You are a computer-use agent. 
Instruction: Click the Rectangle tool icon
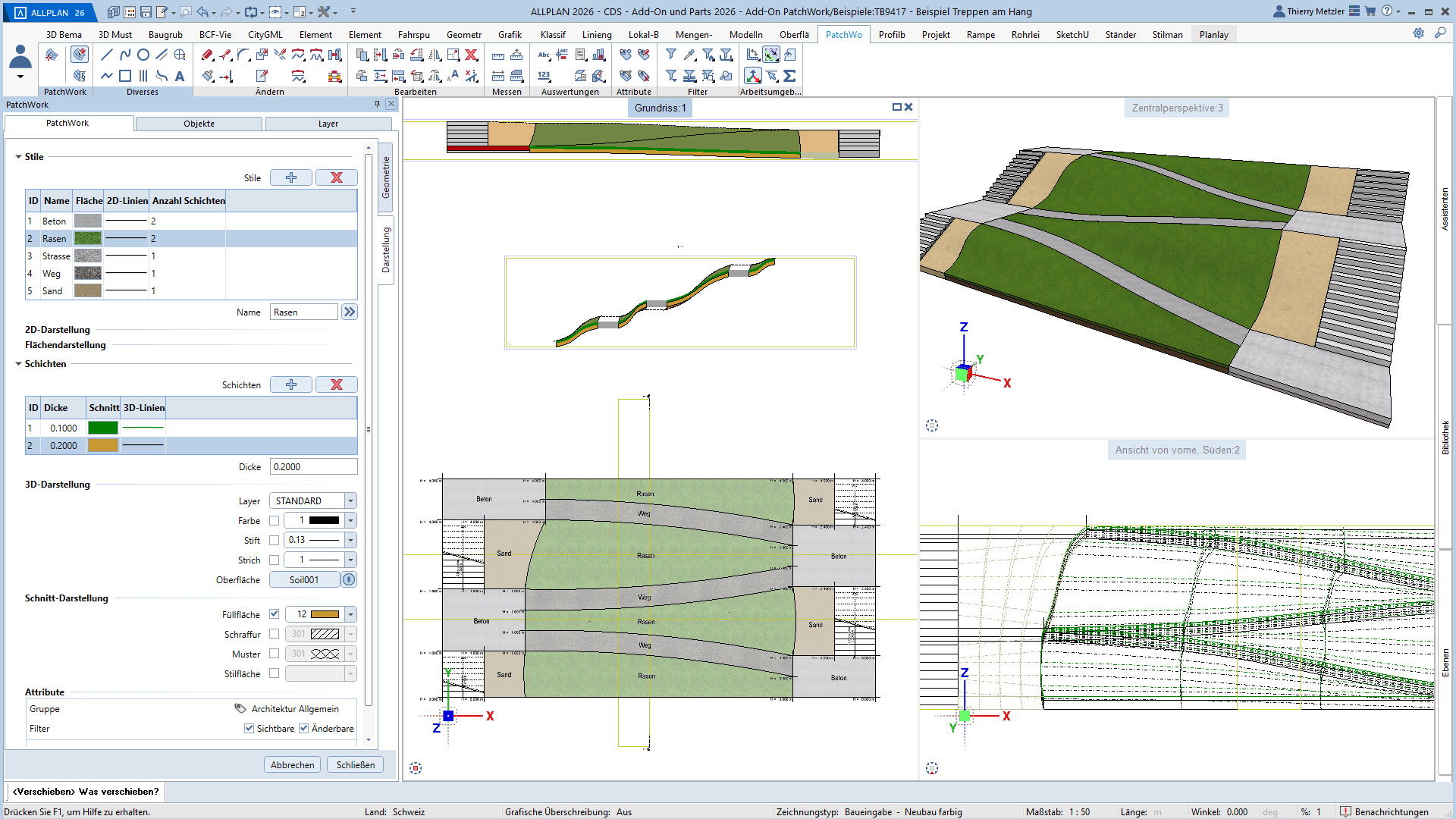click(125, 76)
